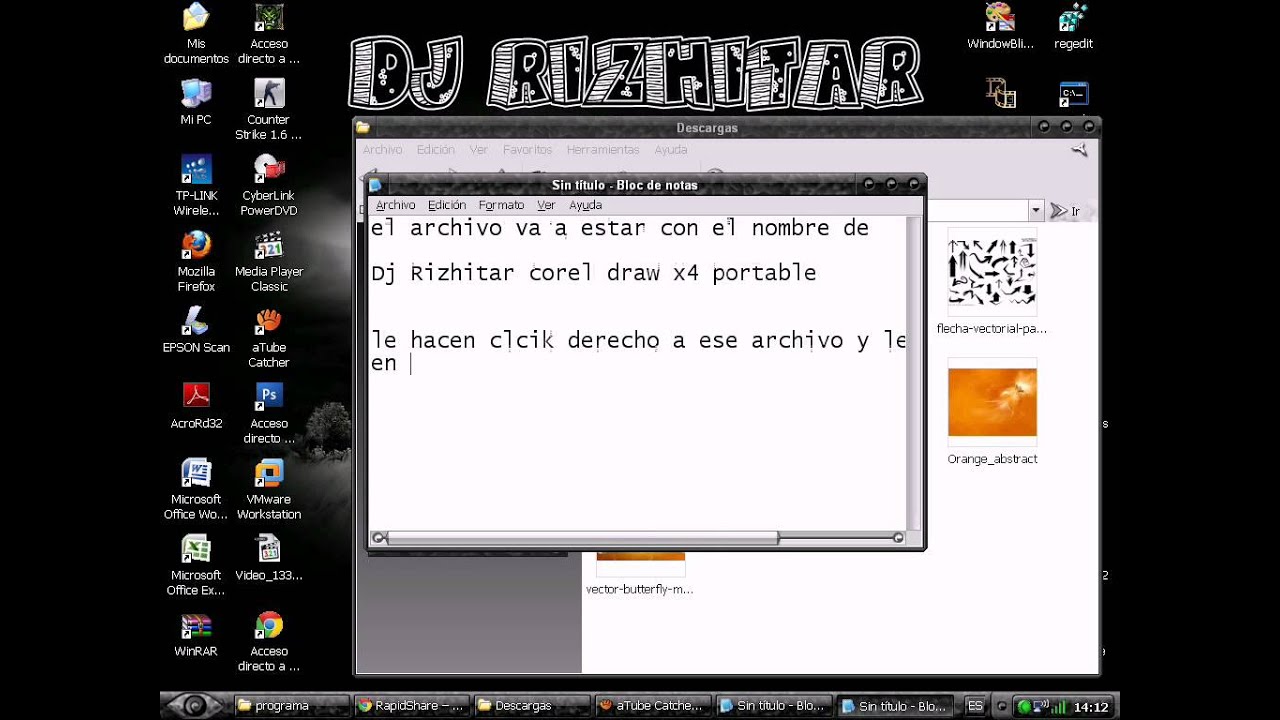1280x720 pixels.
Task: Open Ayuda menu in Bloc de notas
Action: pyautogui.click(x=585, y=205)
